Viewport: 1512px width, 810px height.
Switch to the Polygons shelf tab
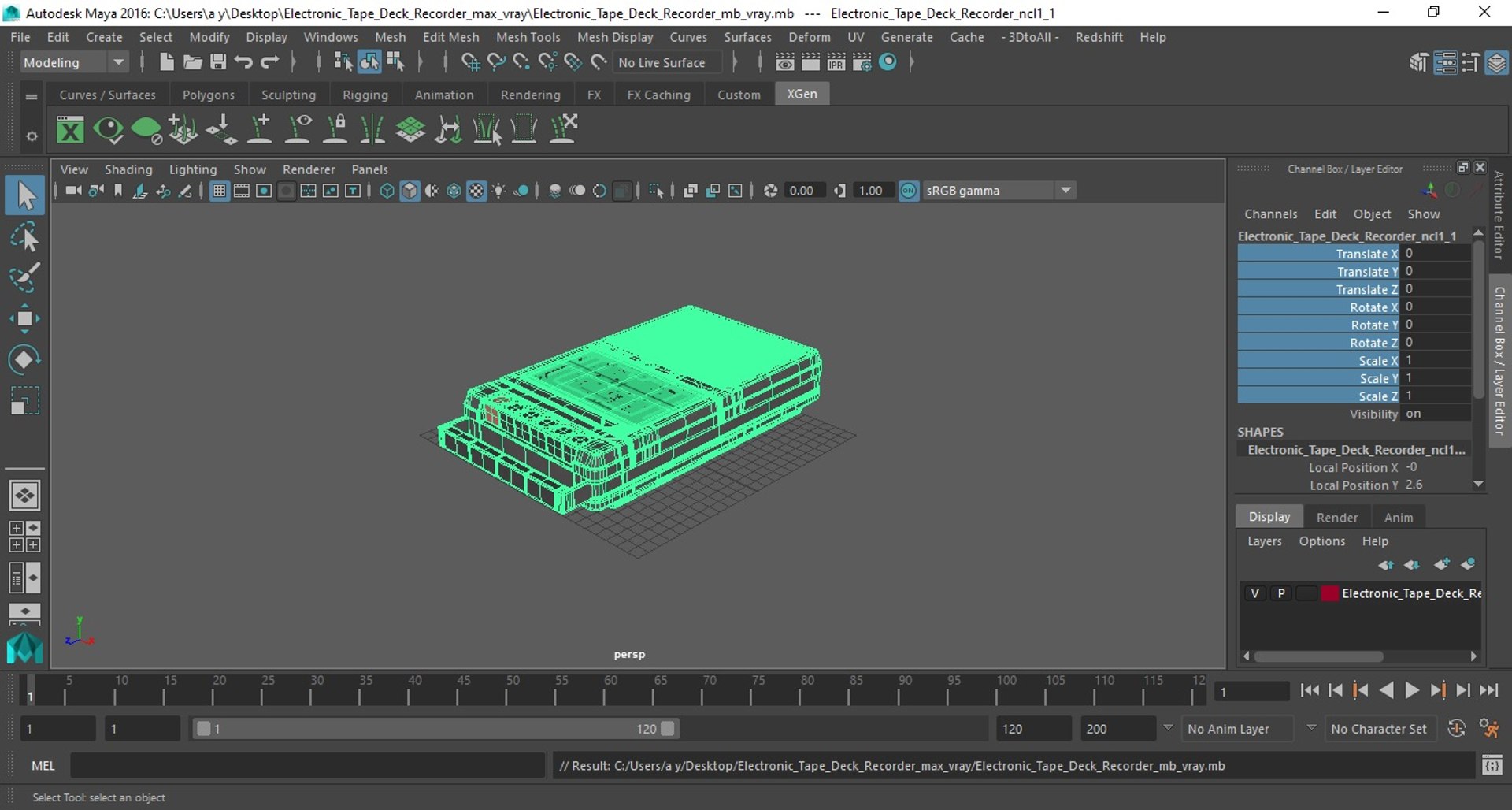pyautogui.click(x=208, y=95)
